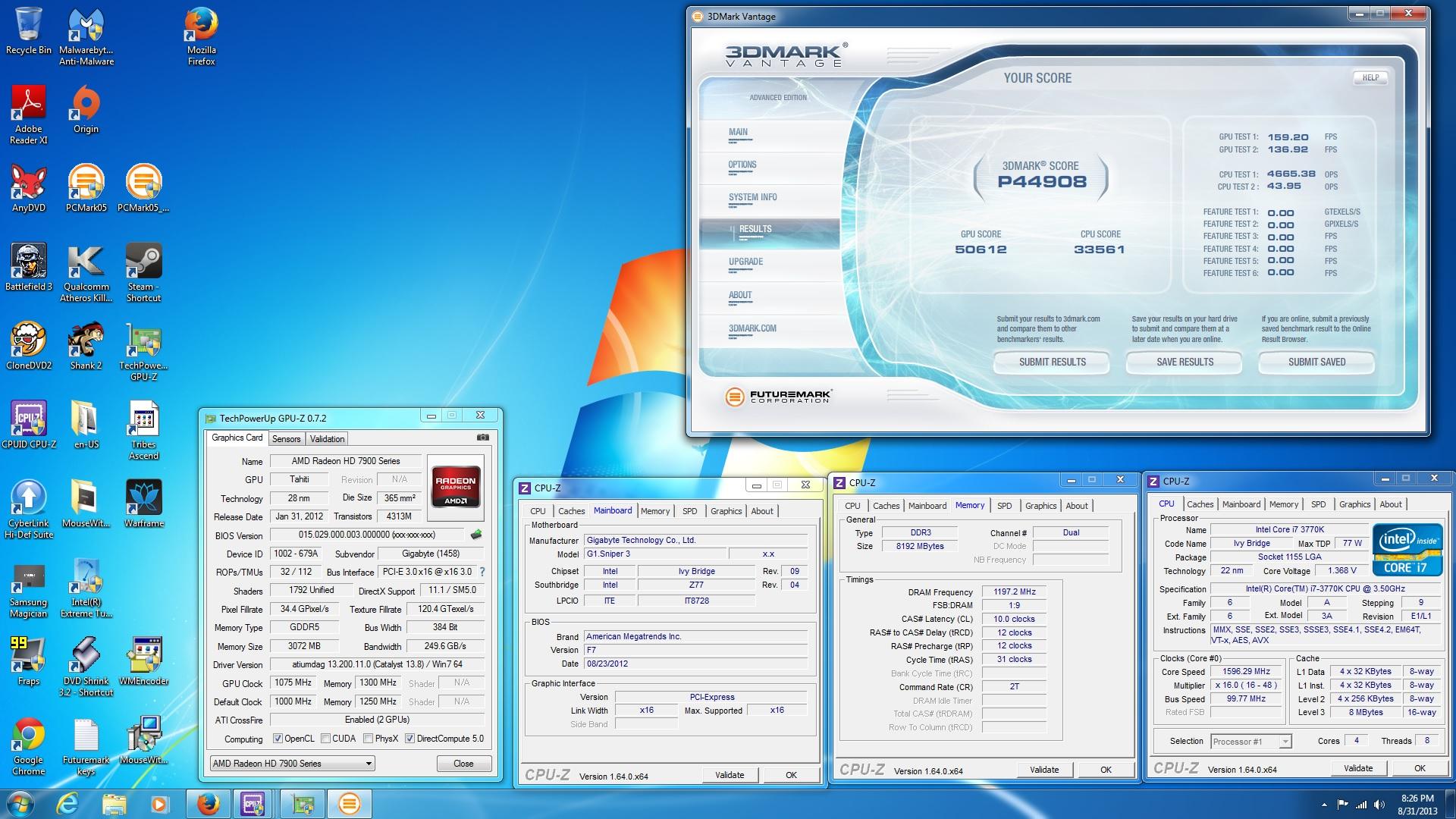Open TechPowerUp GPU-Z desktop icon
The height and width of the screenshot is (819, 1456).
(x=143, y=352)
